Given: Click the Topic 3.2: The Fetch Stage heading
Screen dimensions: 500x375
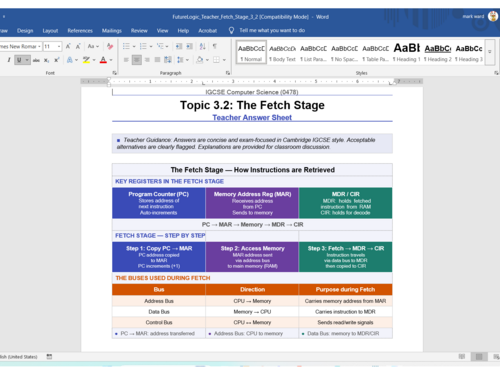Looking at the screenshot, I should pyautogui.click(x=252, y=105).
